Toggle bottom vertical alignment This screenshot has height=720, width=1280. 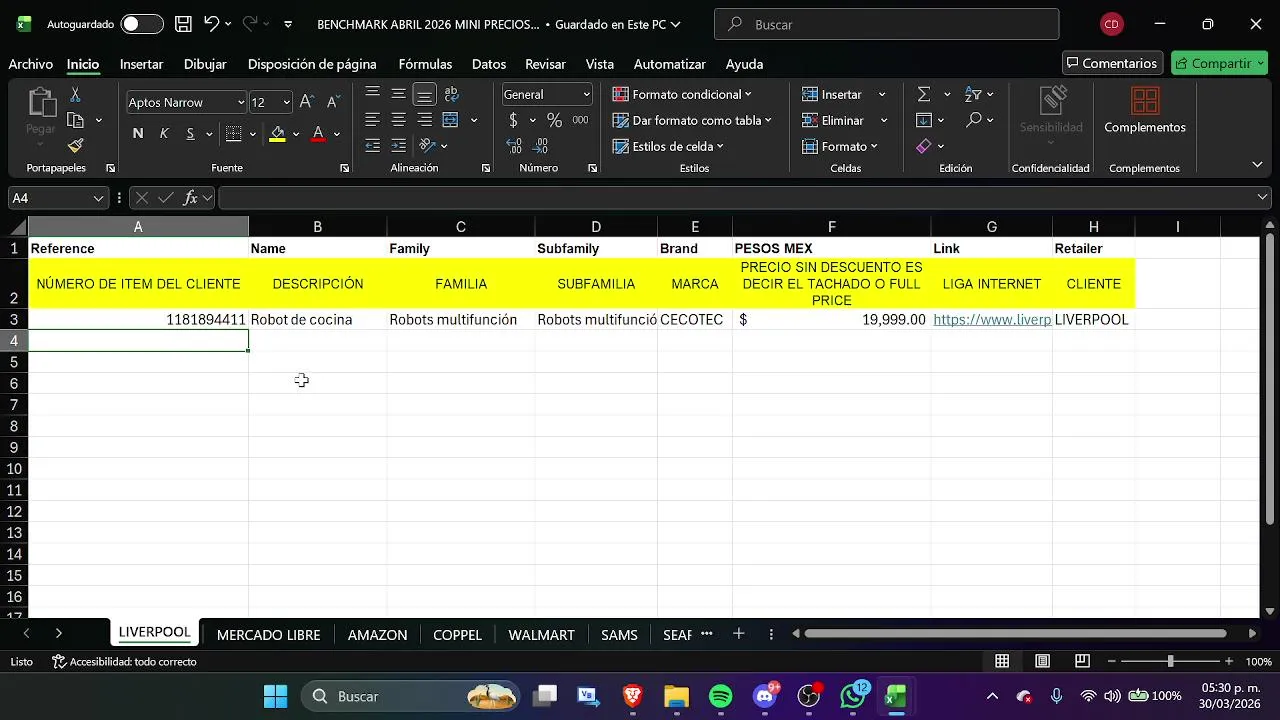tap(424, 94)
